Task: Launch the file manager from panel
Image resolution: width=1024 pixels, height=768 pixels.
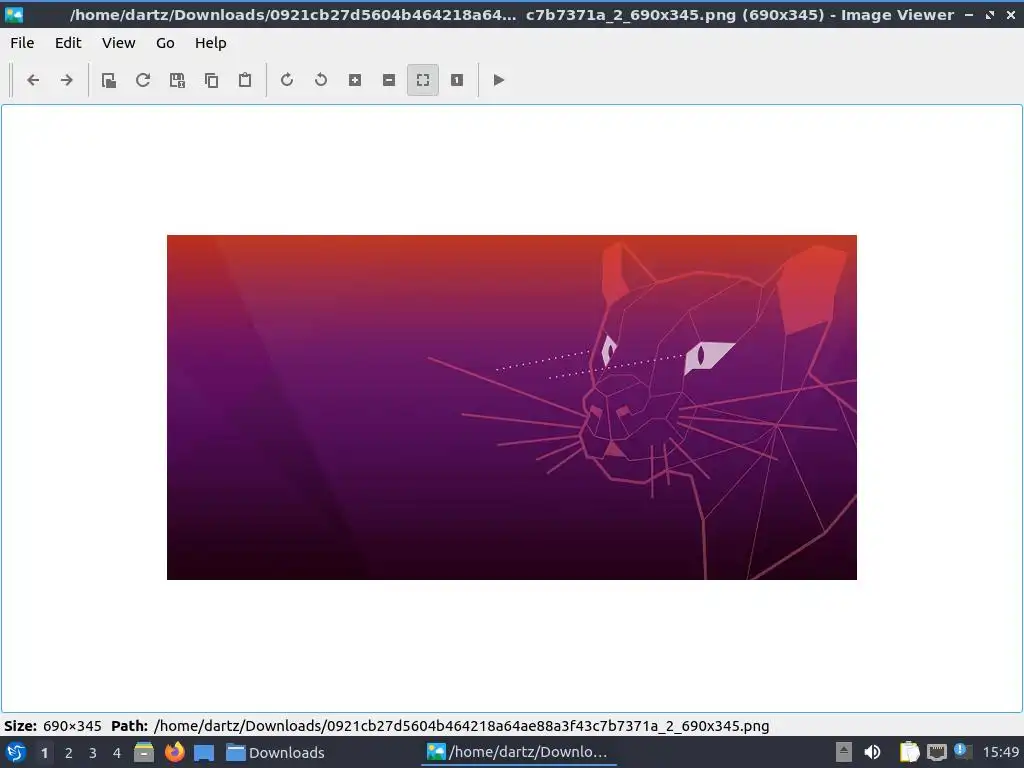Action: click(144, 752)
